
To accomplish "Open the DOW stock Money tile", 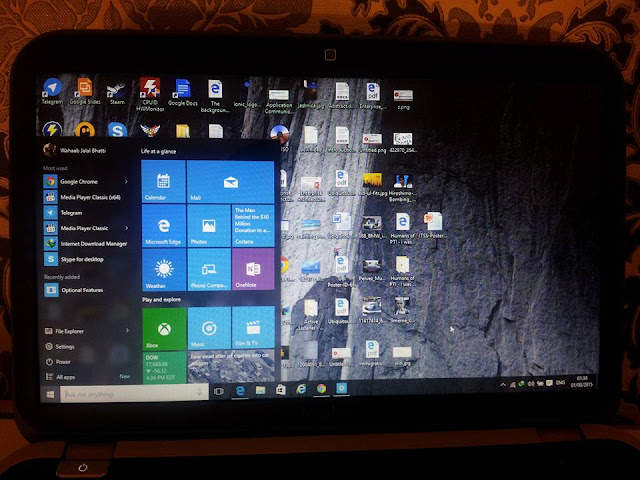I will [164, 367].
